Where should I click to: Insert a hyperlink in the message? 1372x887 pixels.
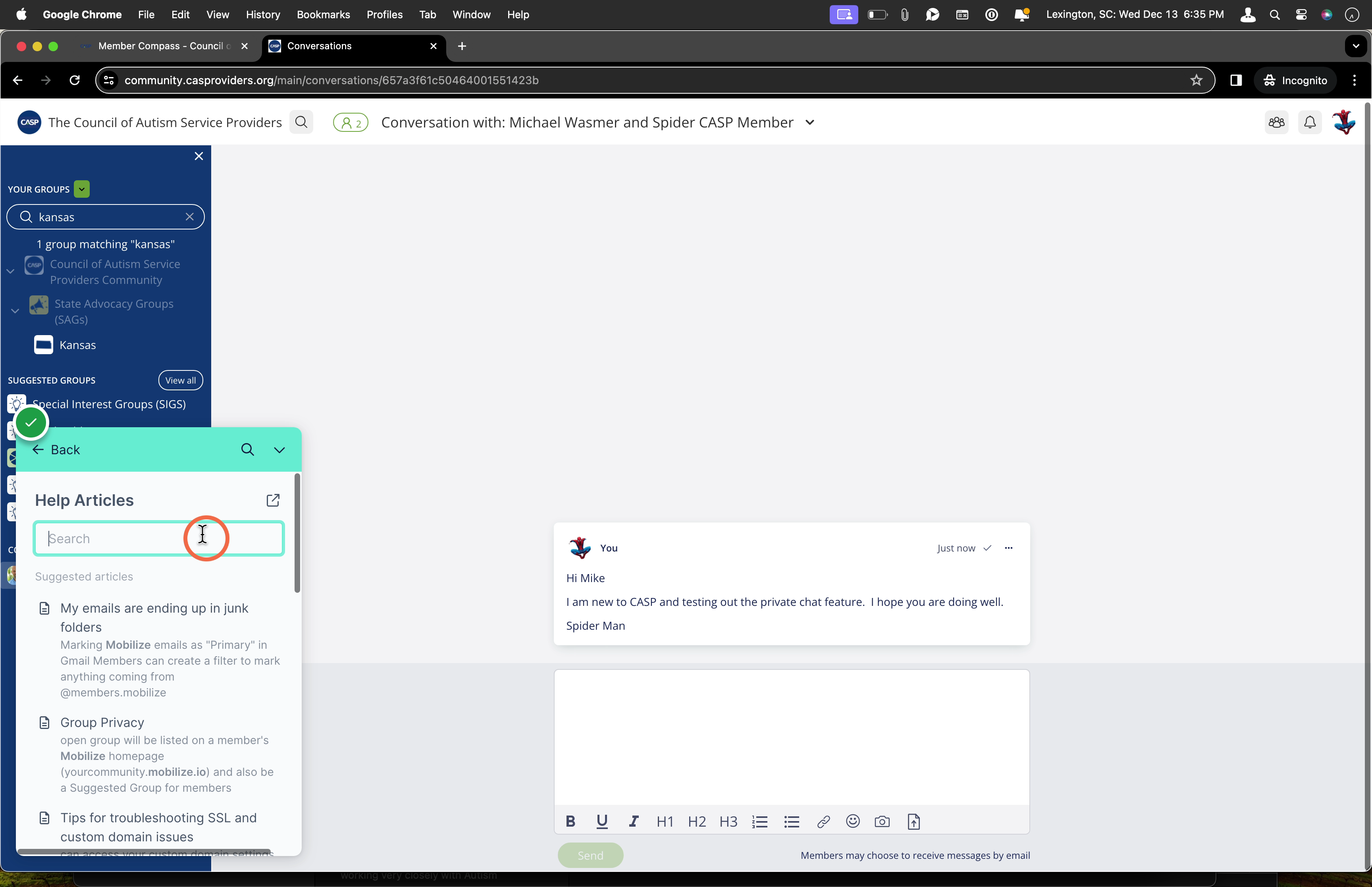pyautogui.click(x=823, y=821)
